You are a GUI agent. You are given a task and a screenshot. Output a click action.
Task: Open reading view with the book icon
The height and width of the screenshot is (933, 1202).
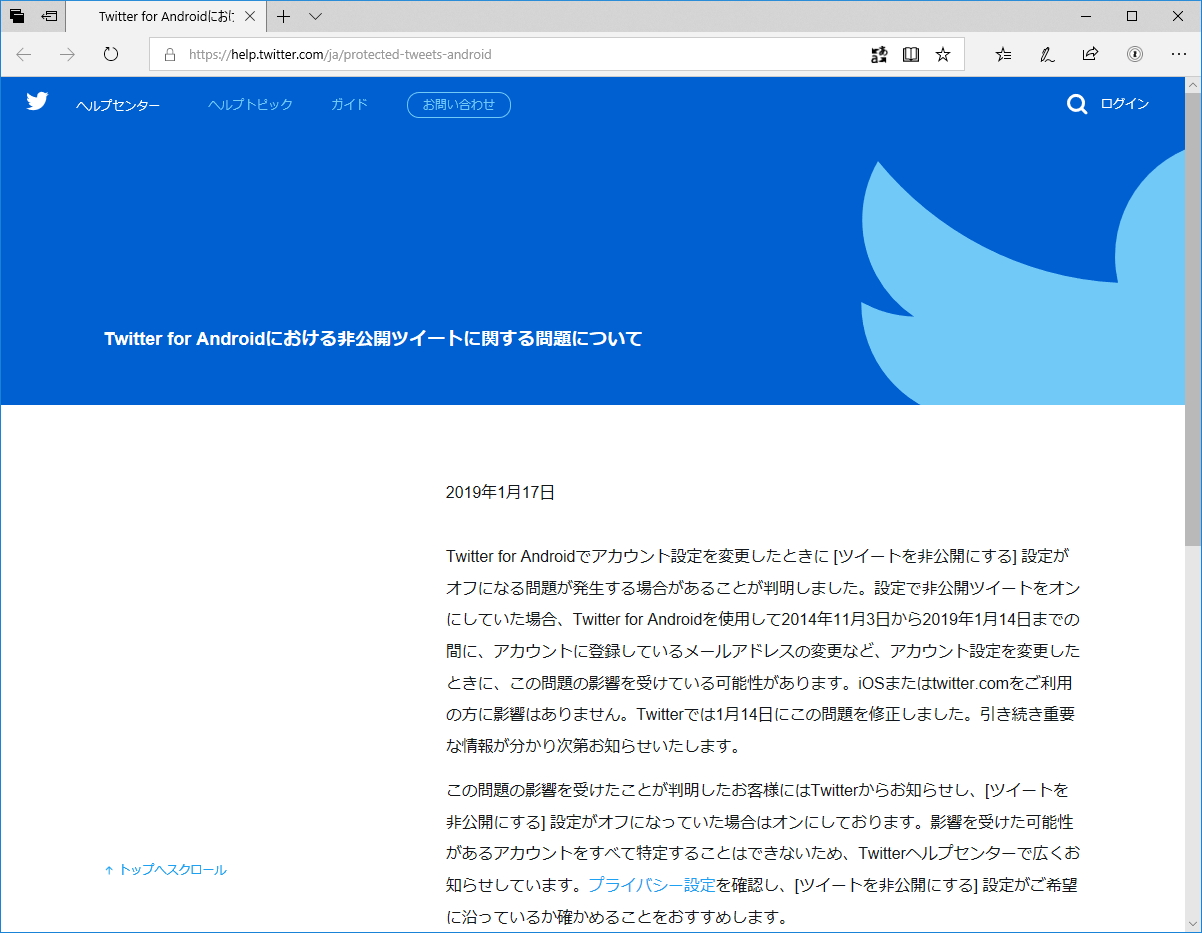911,55
